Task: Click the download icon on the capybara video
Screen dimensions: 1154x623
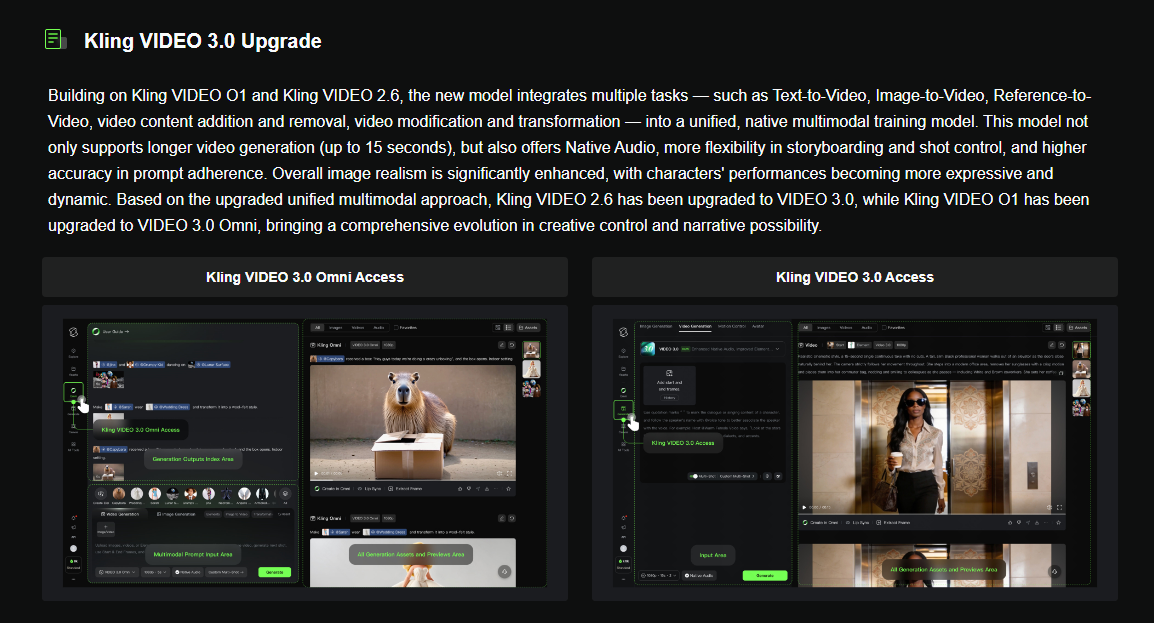Action: (486, 489)
